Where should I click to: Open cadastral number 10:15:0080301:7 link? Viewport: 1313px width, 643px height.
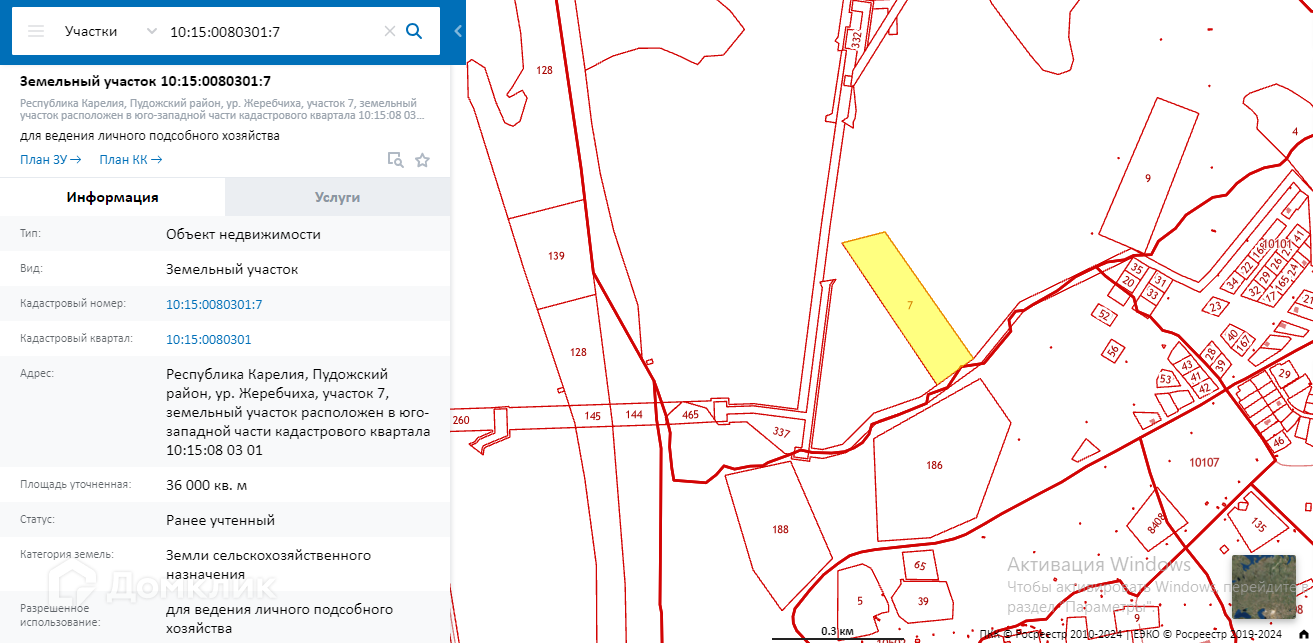tap(214, 304)
